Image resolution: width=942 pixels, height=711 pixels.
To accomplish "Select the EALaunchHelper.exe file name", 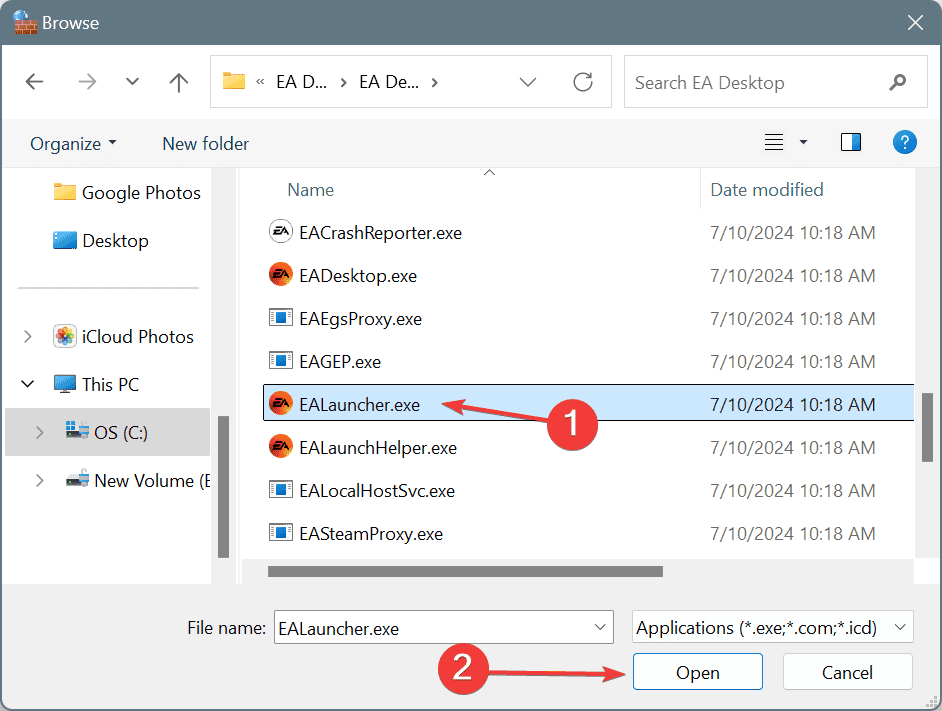I will coord(378,448).
